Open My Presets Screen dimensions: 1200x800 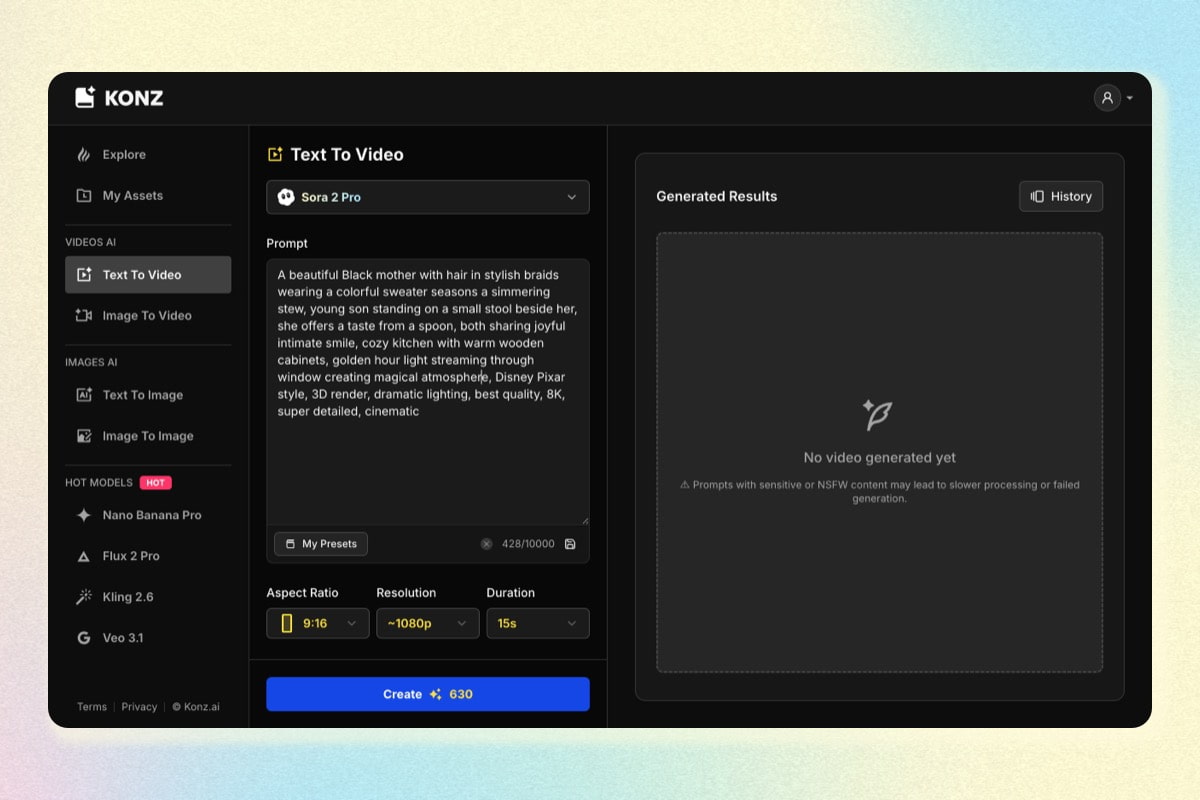pyautogui.click(x=321, y=544)
